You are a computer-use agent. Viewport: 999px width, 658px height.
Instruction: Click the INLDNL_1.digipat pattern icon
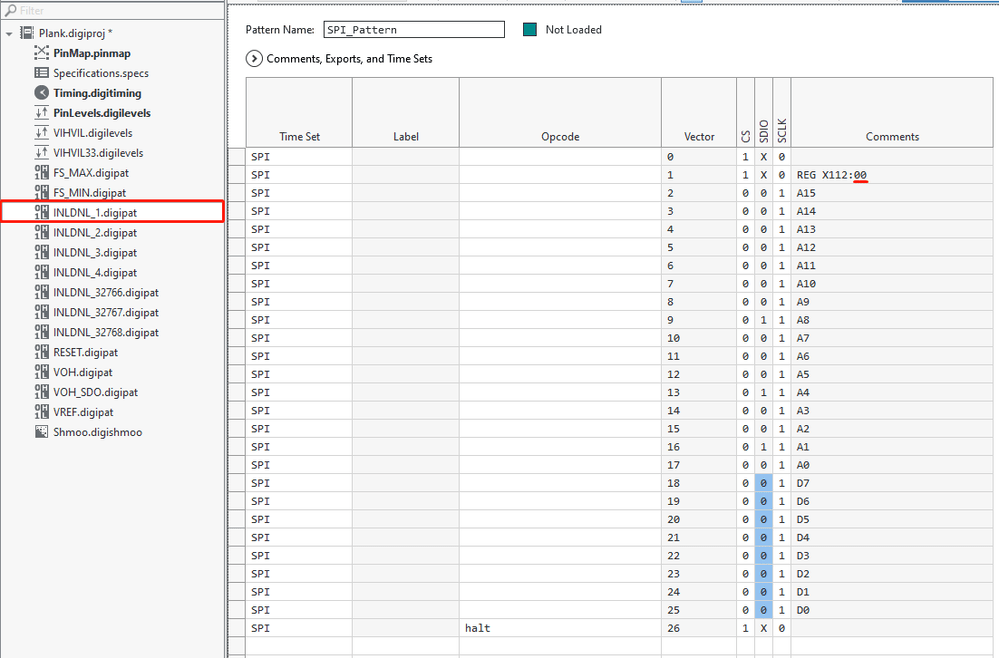41,212
